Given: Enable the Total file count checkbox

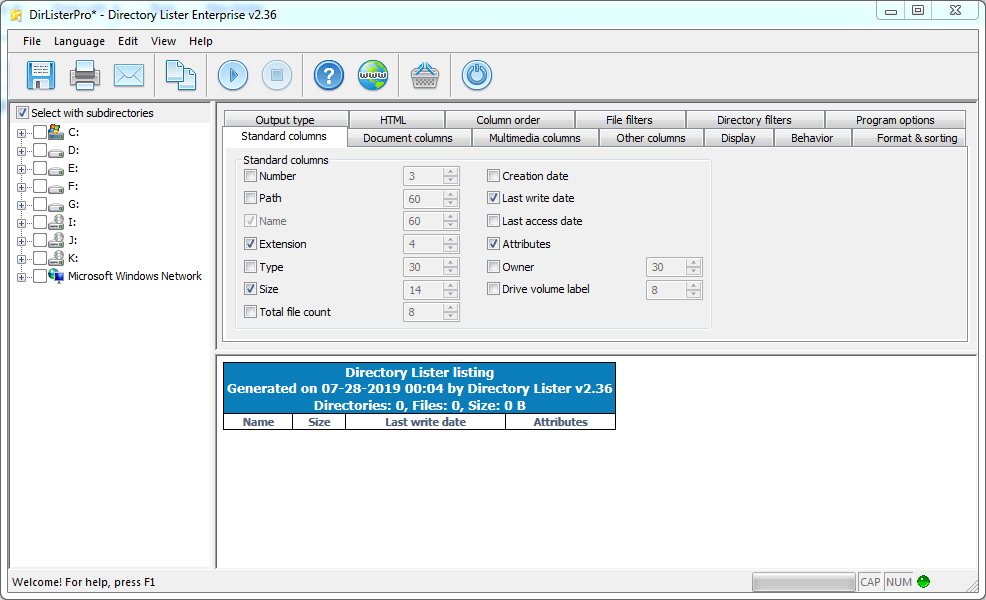Looking at the screenshot, I should point(250,311).
